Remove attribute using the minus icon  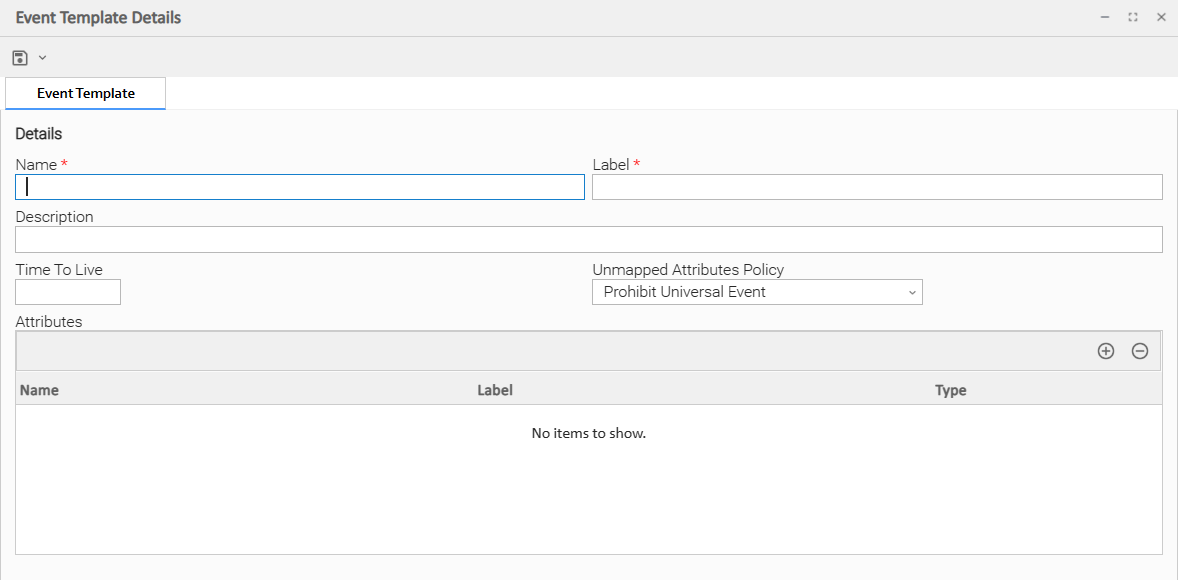tap(1139, 351)
